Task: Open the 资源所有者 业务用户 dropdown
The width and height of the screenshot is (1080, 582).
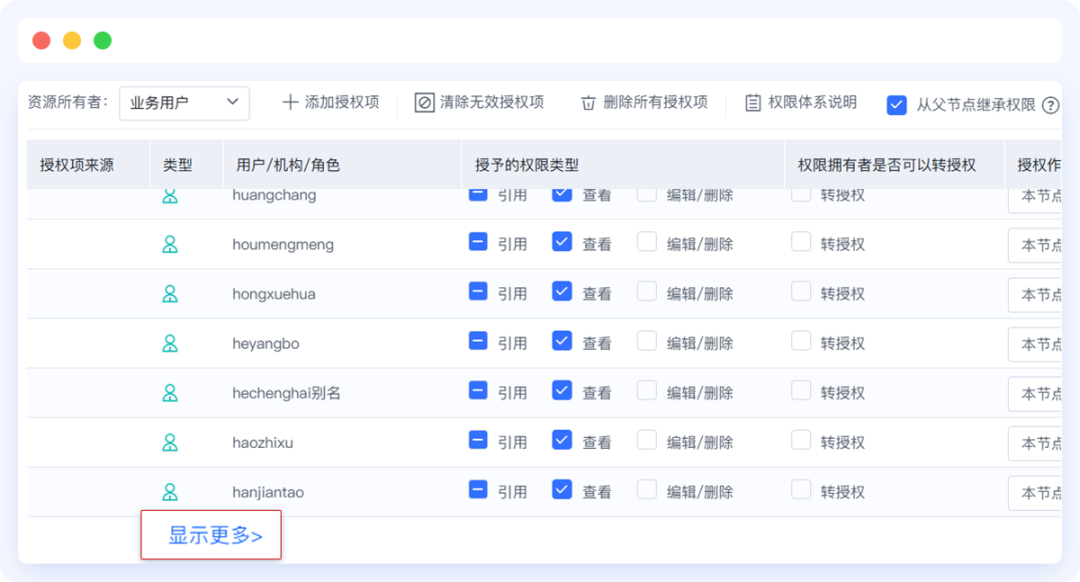Action: pos(184,102)
